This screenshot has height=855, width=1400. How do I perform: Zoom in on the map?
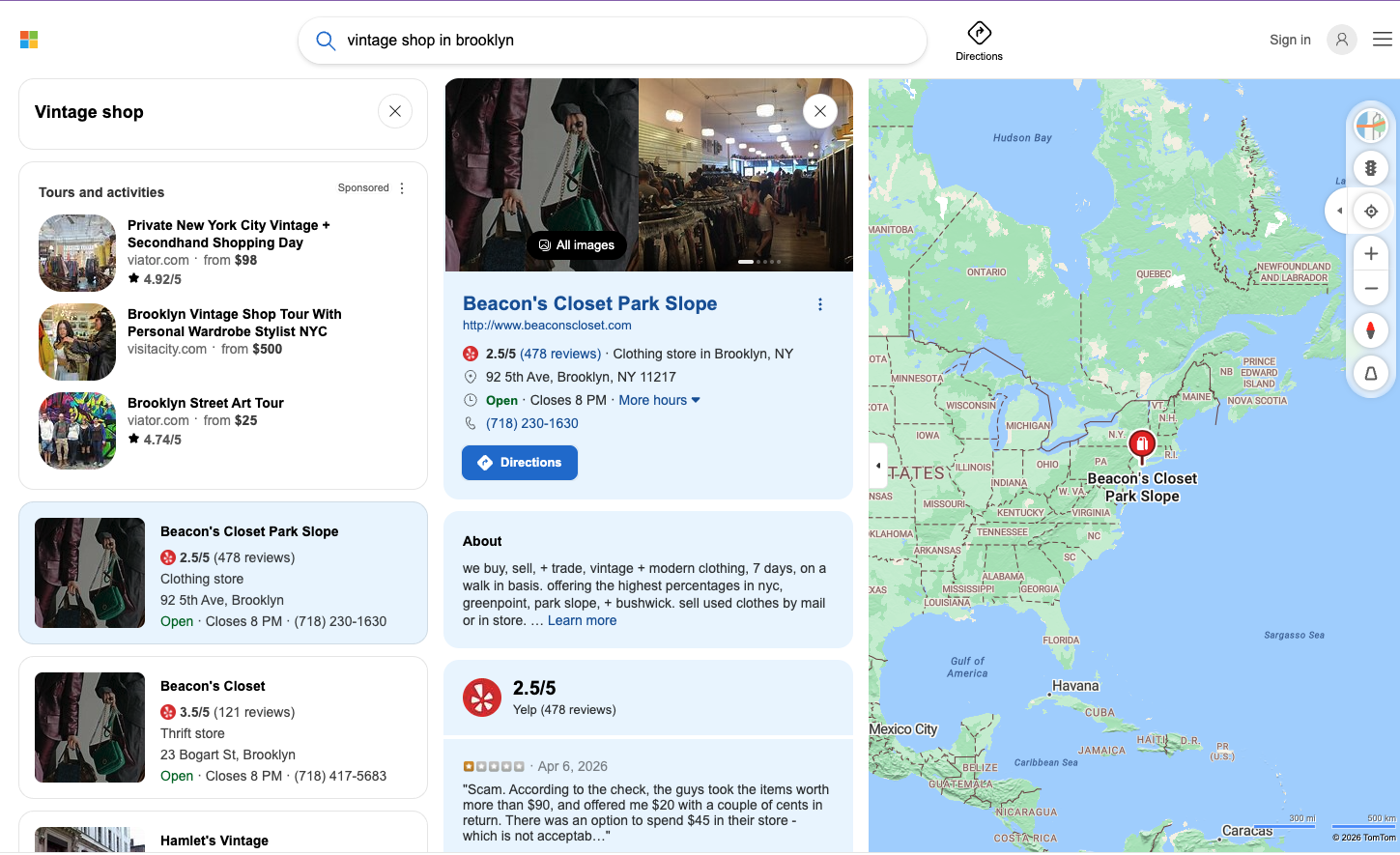1371,253
